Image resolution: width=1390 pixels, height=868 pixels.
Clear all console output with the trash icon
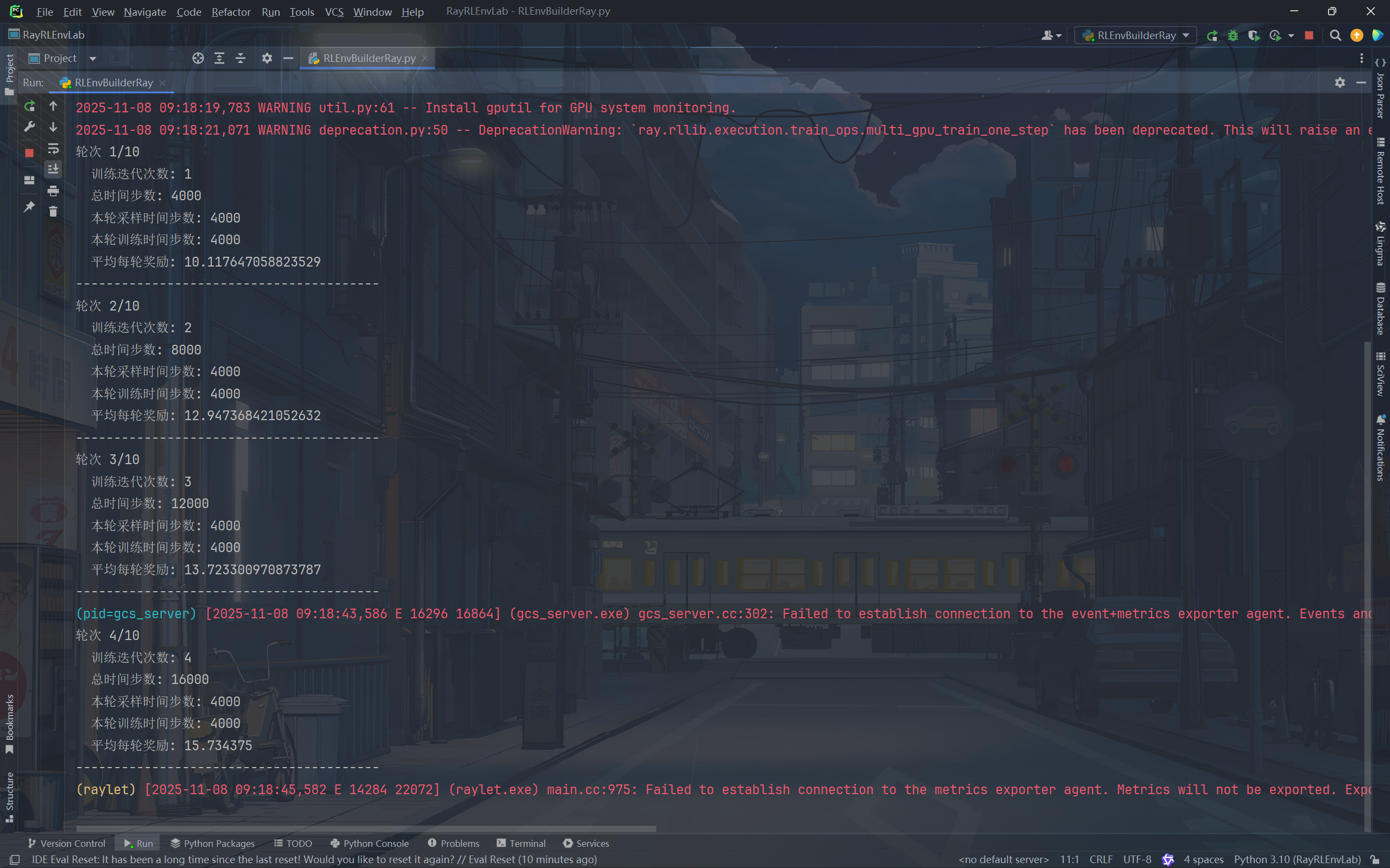[x=53, y=212]
